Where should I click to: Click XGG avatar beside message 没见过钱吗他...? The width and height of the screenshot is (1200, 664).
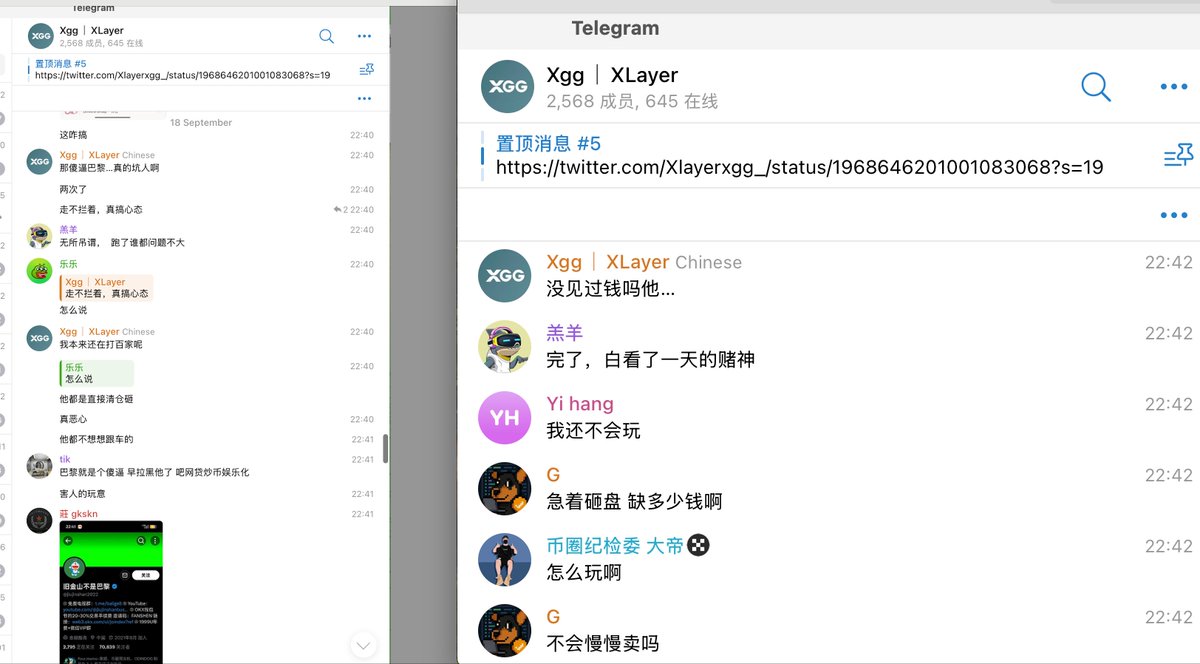click(505, 275)
